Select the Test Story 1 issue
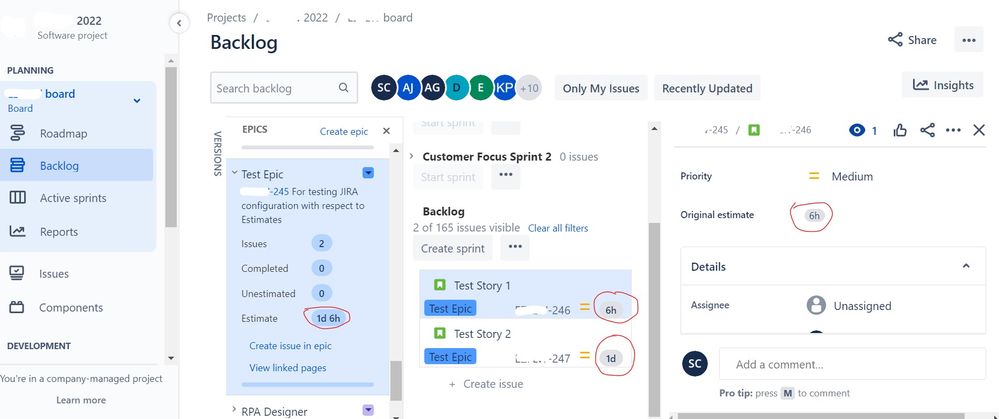 tap(526, 294)
